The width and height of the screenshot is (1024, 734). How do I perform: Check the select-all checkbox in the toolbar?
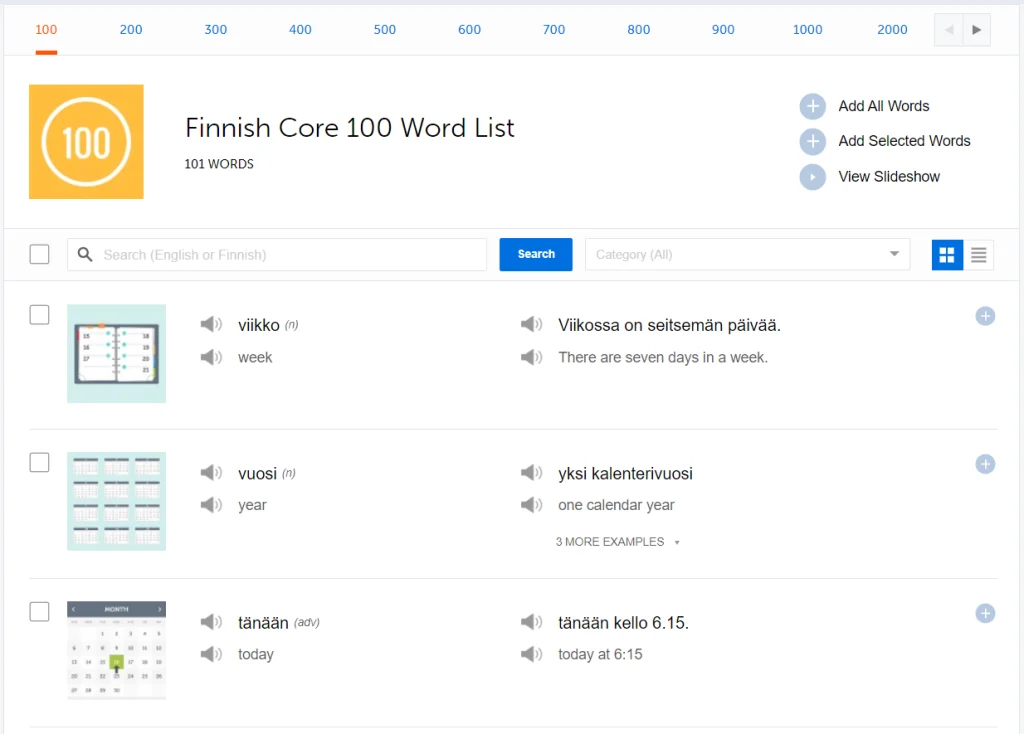tap(39, 254)
